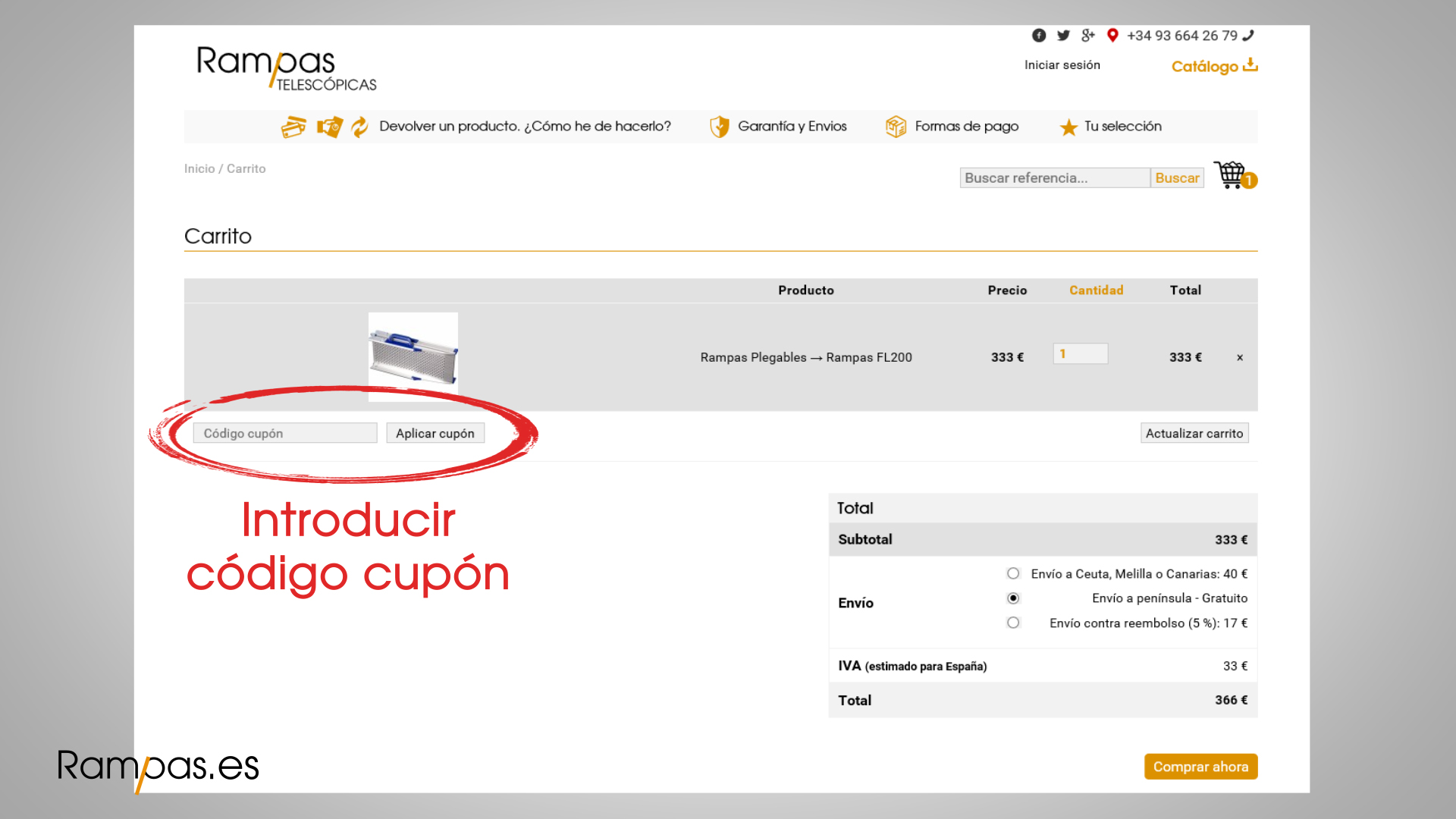Open Devolver un producto help link
The width and height of the screenshot is (1456, 819).
tap(525, 127)
